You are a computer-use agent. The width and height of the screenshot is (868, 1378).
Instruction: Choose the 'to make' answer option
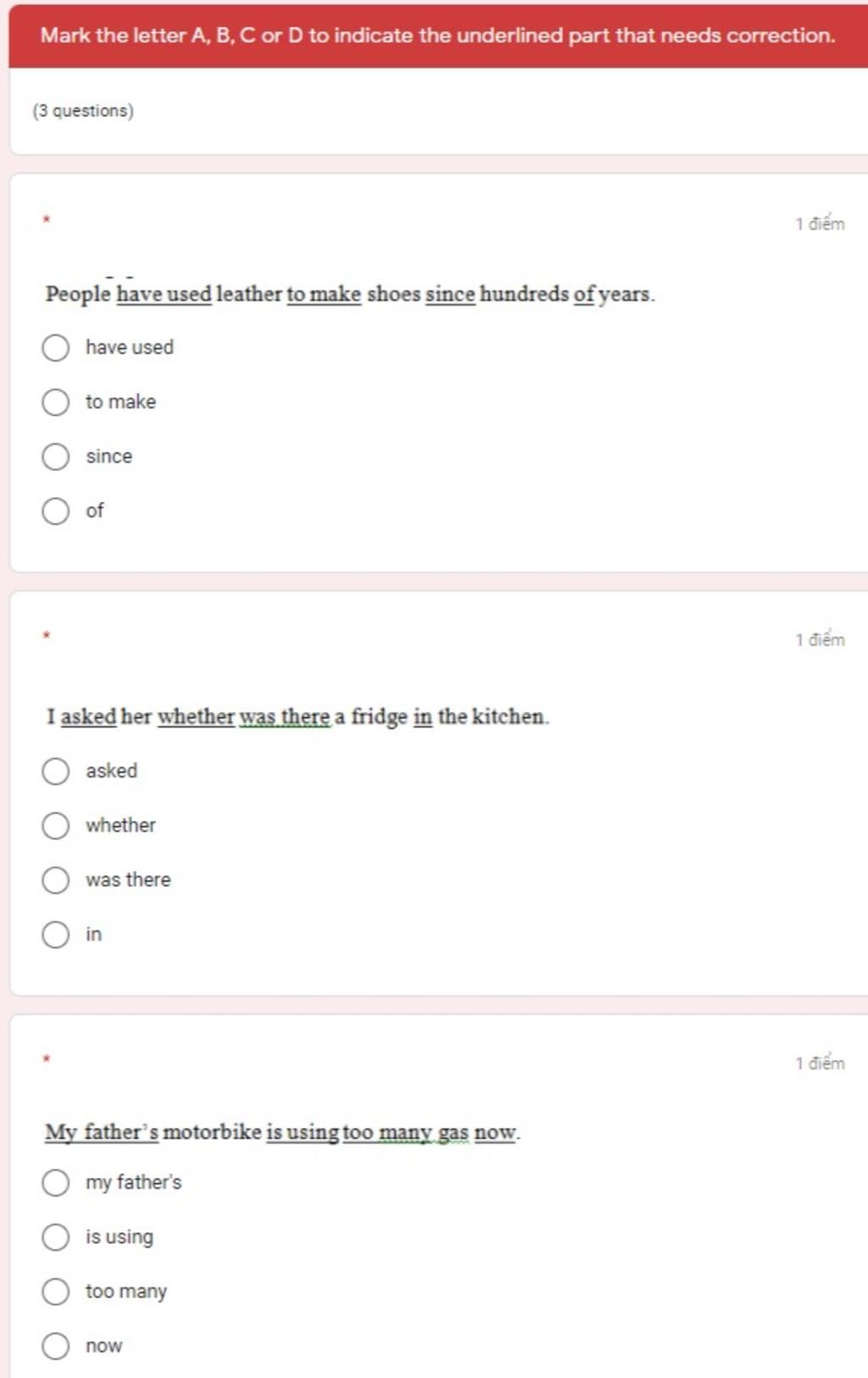click(x=56, y=402)
